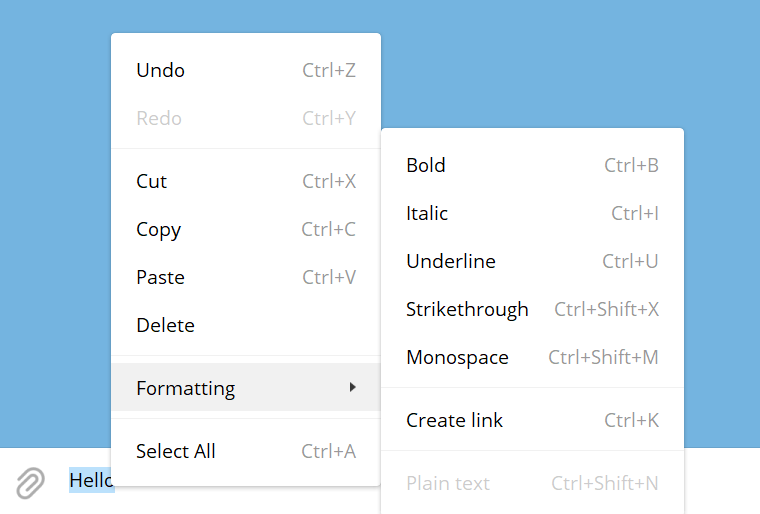Click the Delete menu option
This screenshot has height=514, width=760.
point(165,326)
